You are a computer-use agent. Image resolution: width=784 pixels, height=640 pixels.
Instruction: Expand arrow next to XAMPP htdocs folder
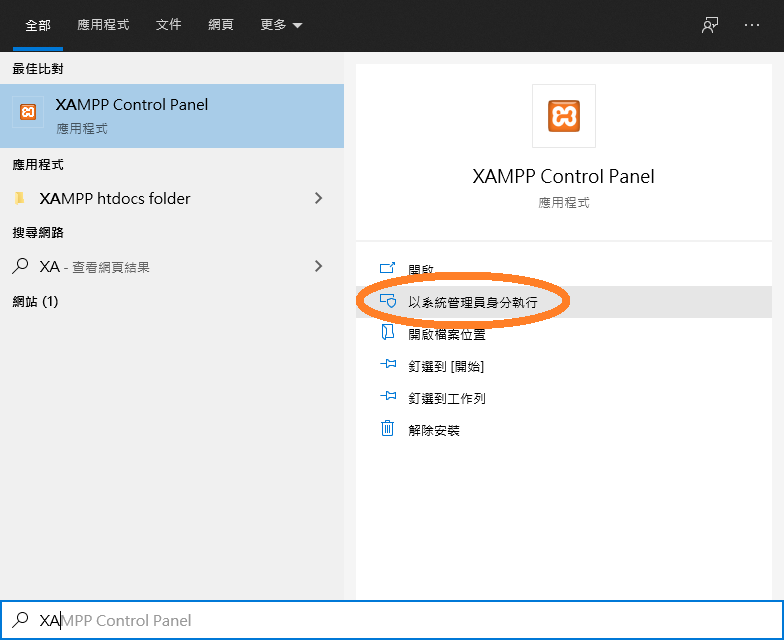318,198
